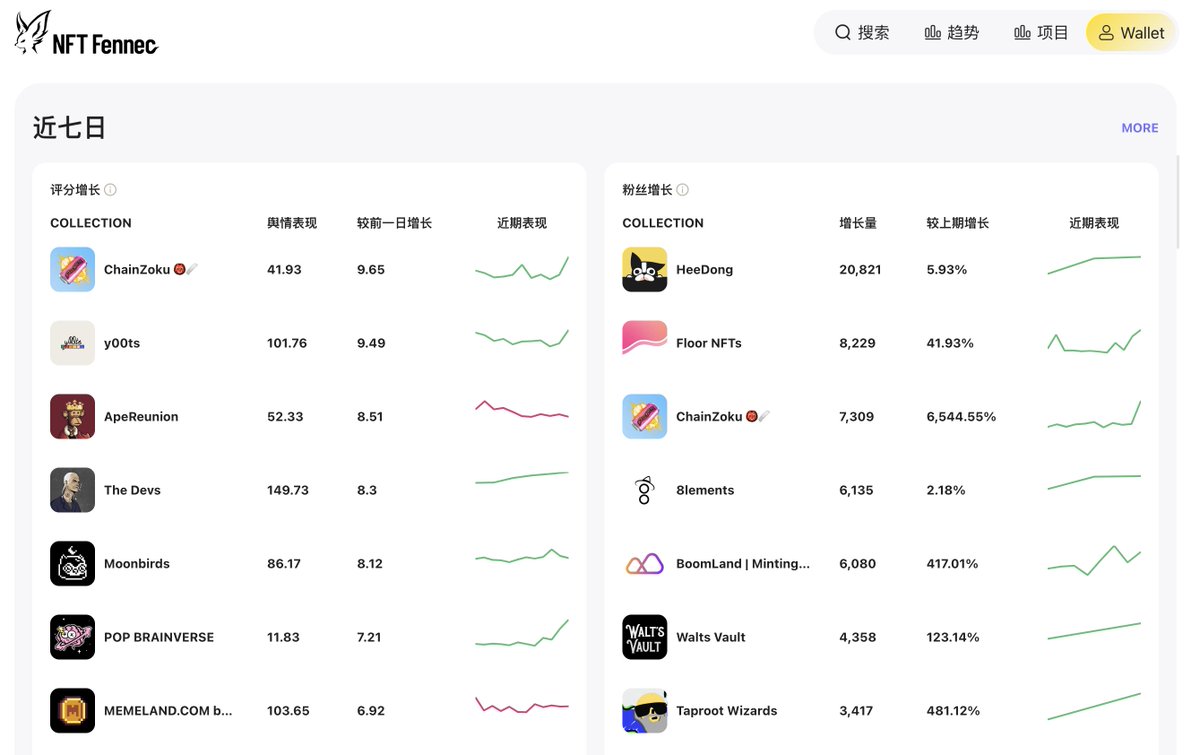Click the 近七日 section heading

coord(69,128)
